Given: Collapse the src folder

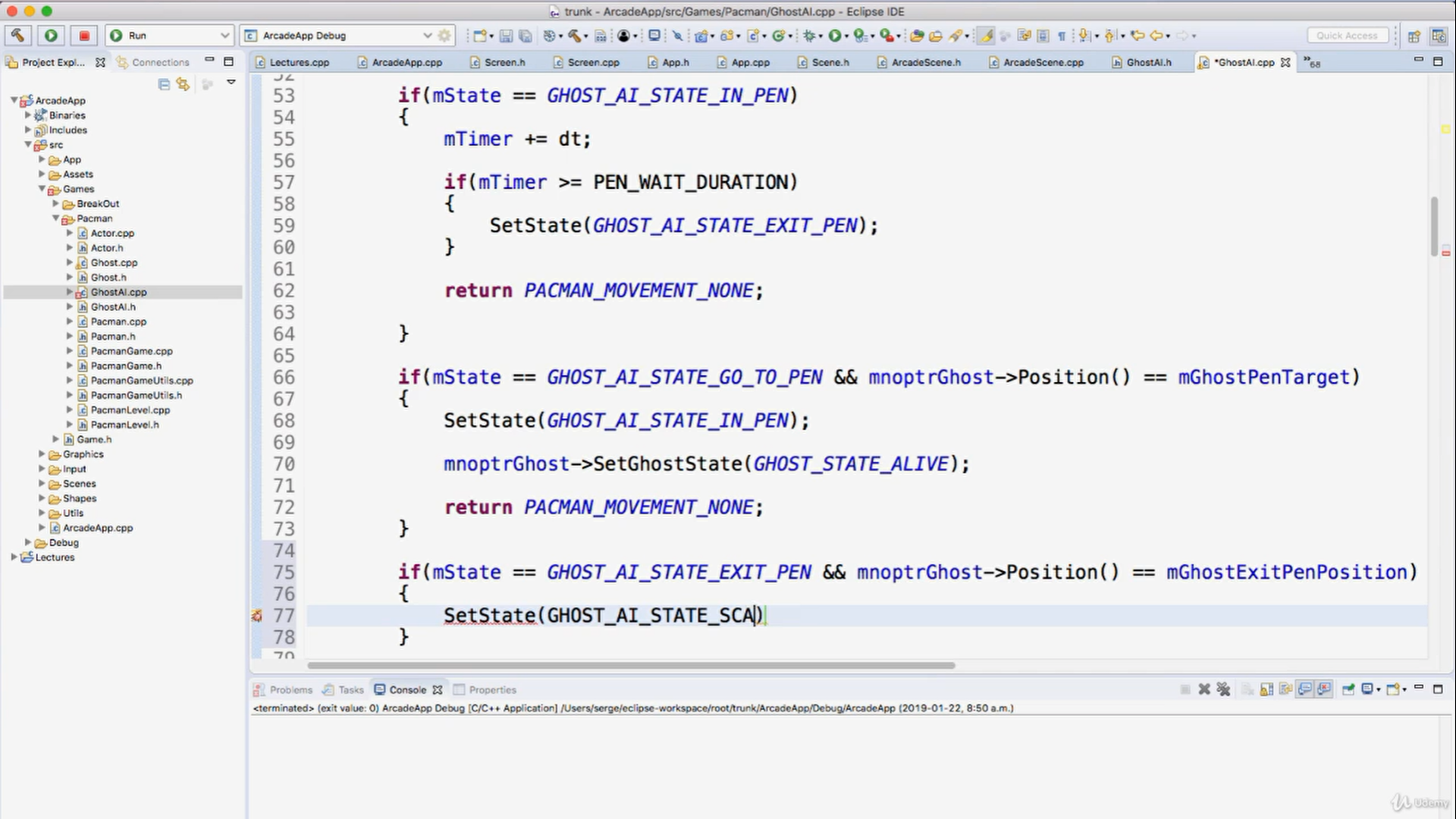Looking at the screenshot, I should pyautogui.click(x=28, y=144).
